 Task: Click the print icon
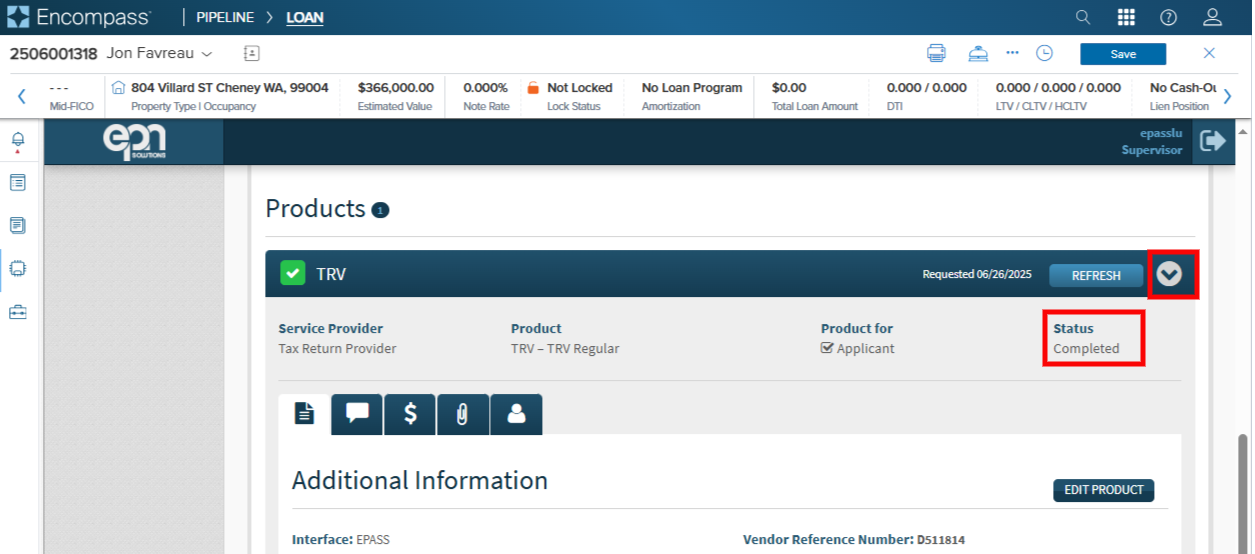pos(936,53)
